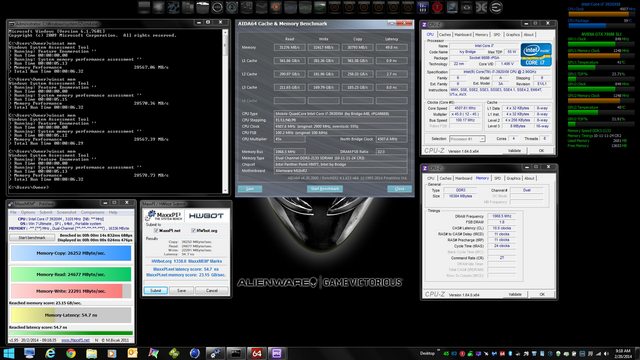Switch to SPD tab in lower CPU-Z
Screen dimensions: 640x360
(497, 178)
